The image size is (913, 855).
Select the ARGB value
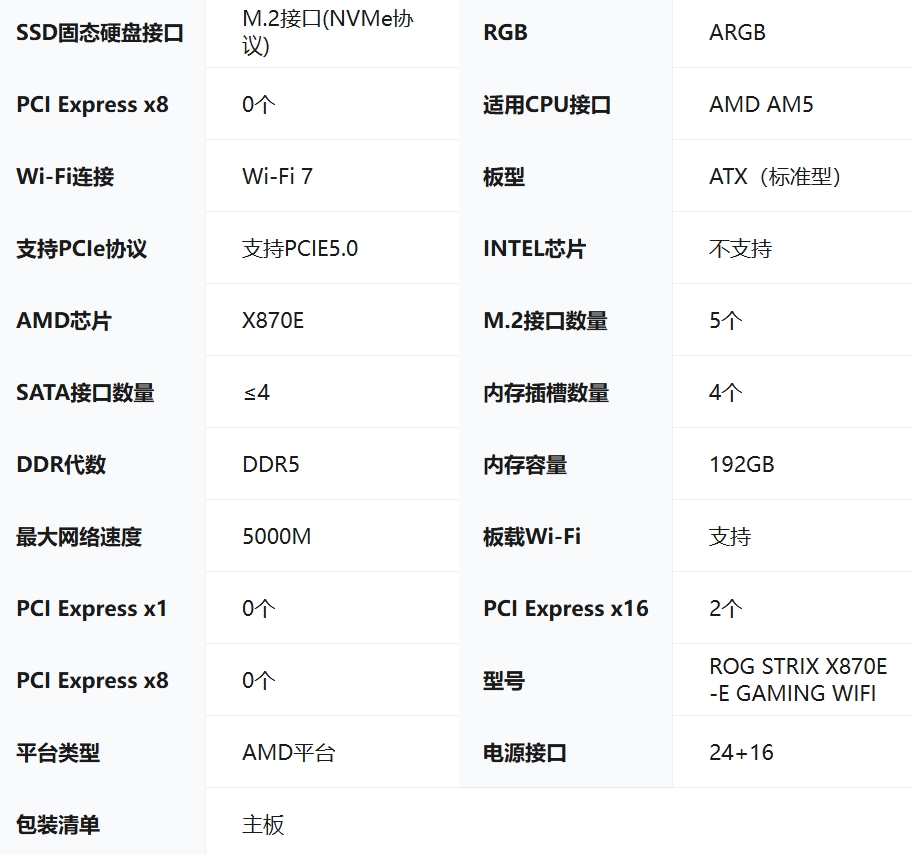(x=737, y=33)
